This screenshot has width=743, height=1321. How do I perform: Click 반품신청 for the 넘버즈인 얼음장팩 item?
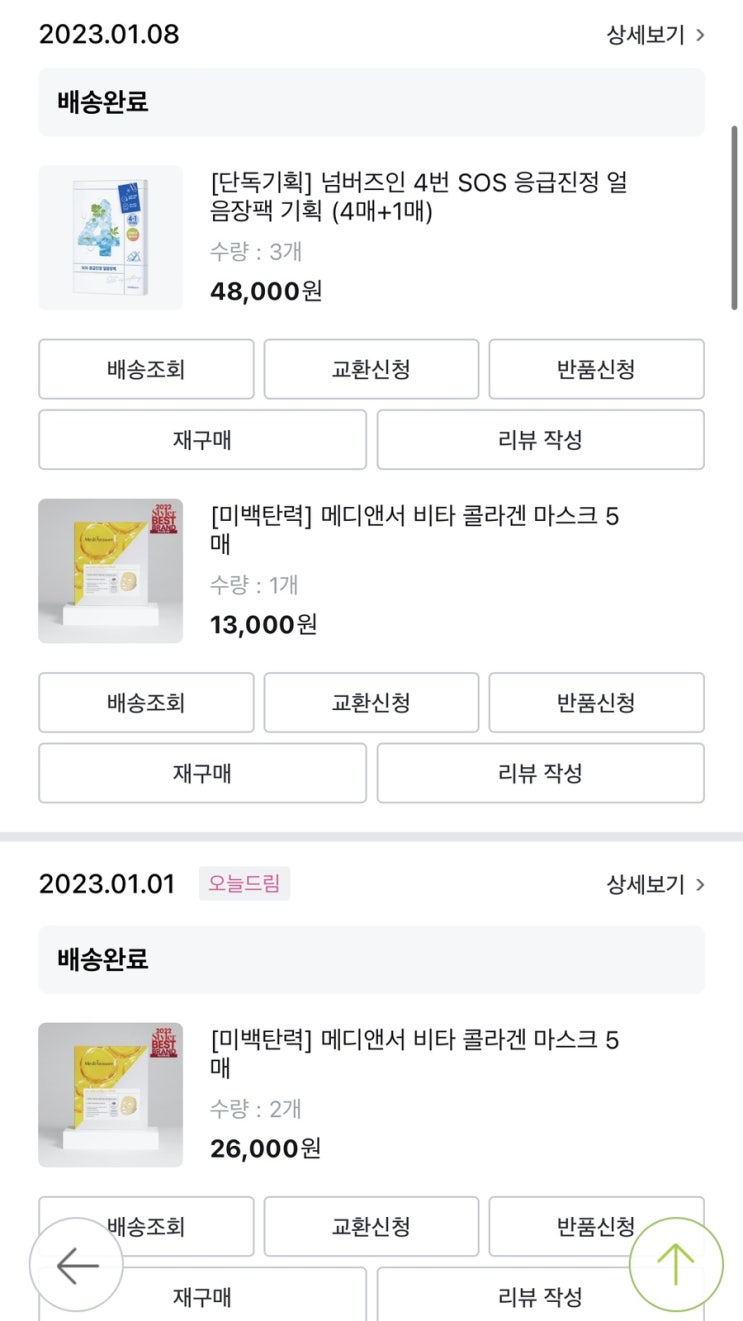click(x=596, y=369)
